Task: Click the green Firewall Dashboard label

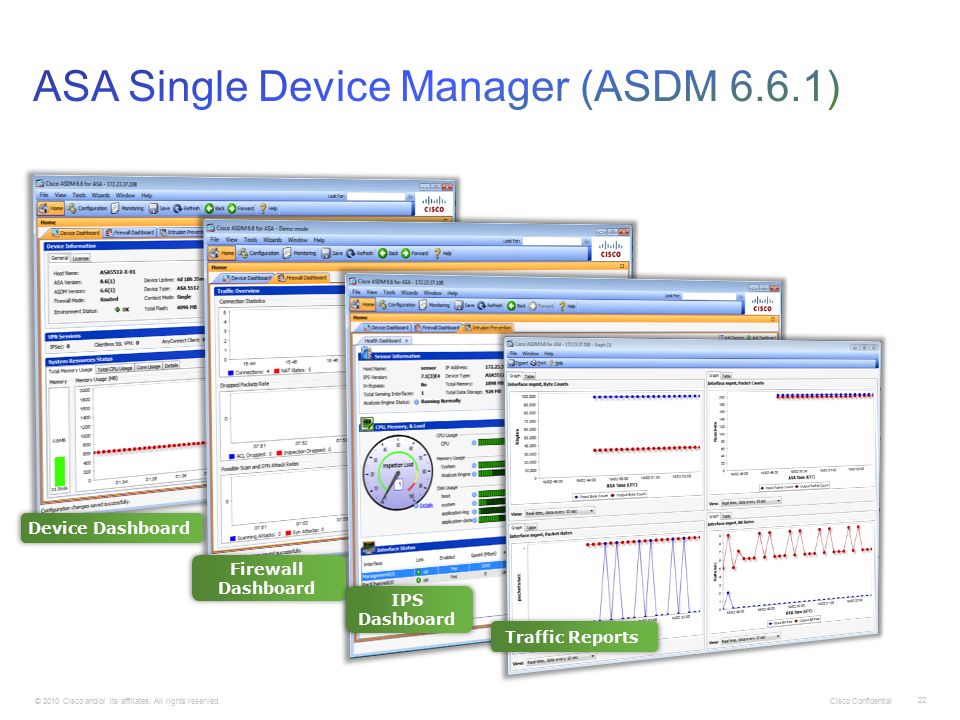Action: point(268,578)
